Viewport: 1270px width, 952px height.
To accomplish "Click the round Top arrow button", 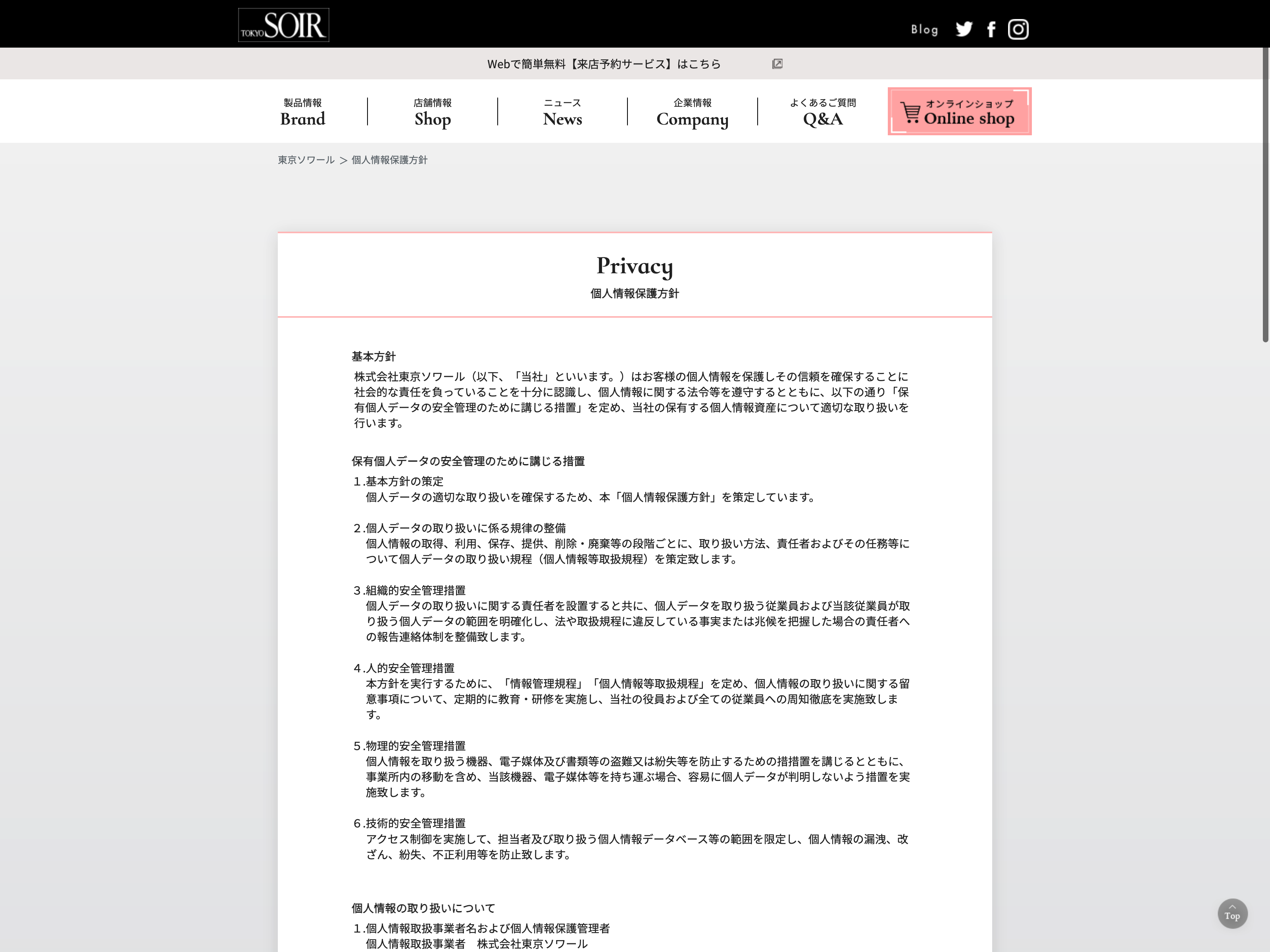I will pos(1232,913).
